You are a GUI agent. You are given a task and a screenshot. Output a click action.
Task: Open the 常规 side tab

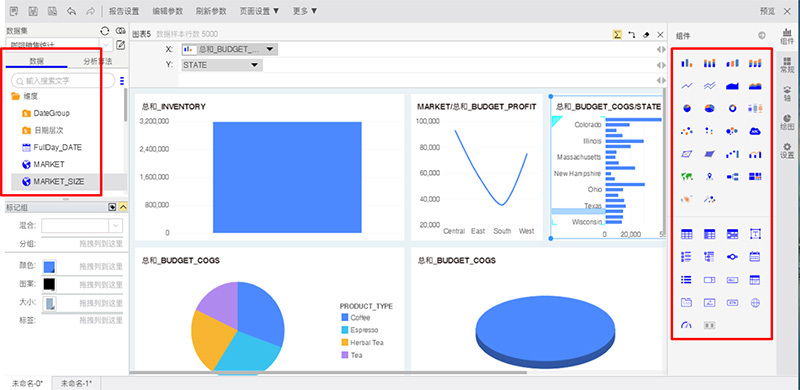(x=787, y=65)
